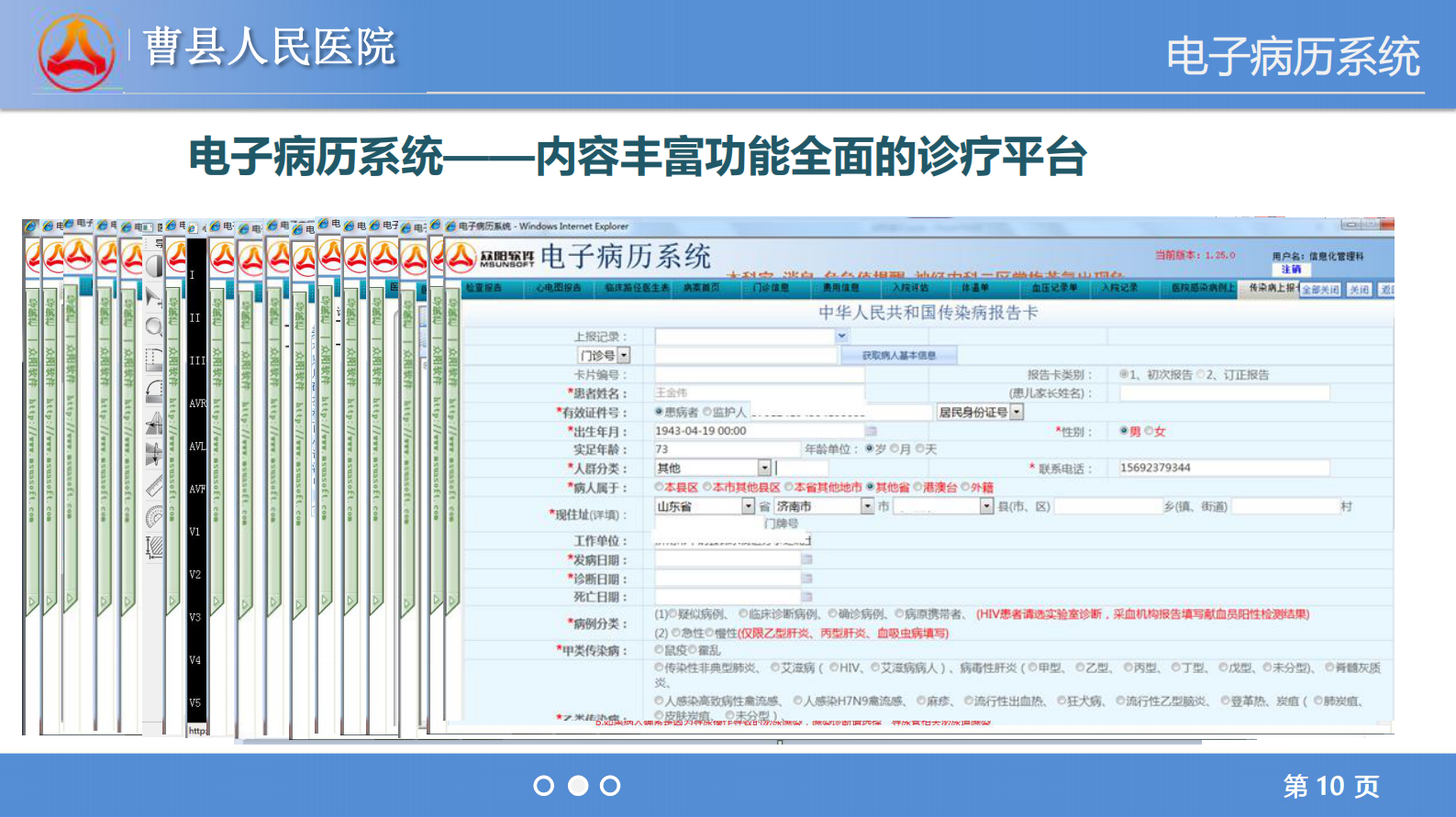
Task: Select the 患病者 radio option
Action: (x=659, y=413)
